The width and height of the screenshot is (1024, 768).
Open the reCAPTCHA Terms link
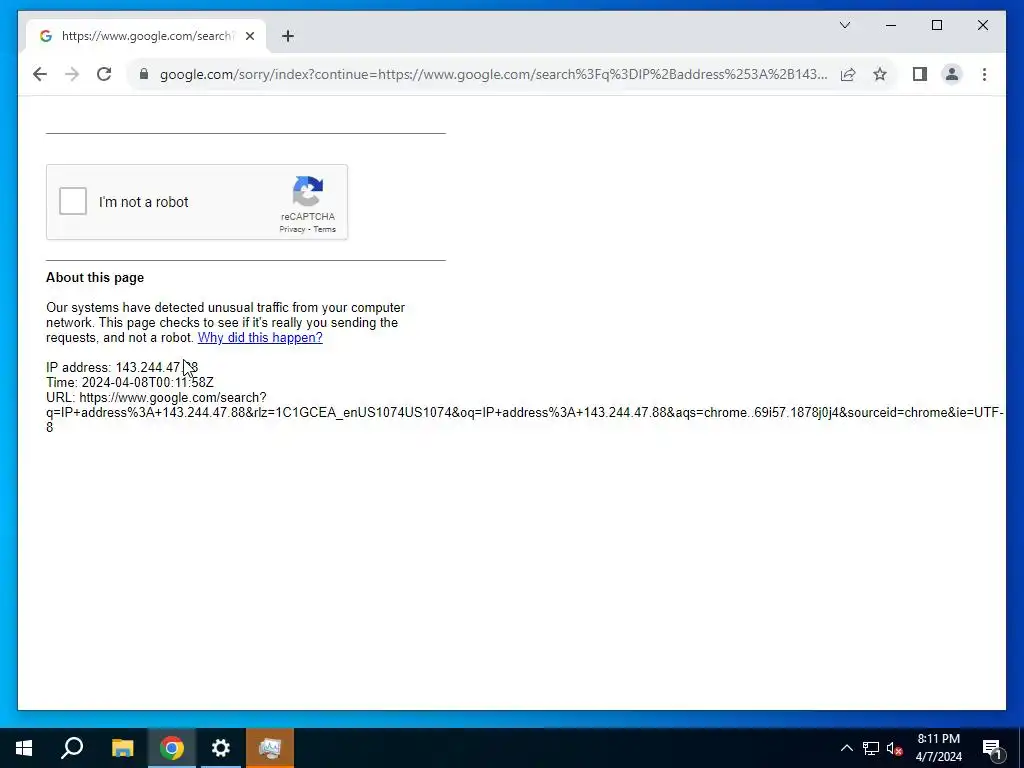click(324, 229)
